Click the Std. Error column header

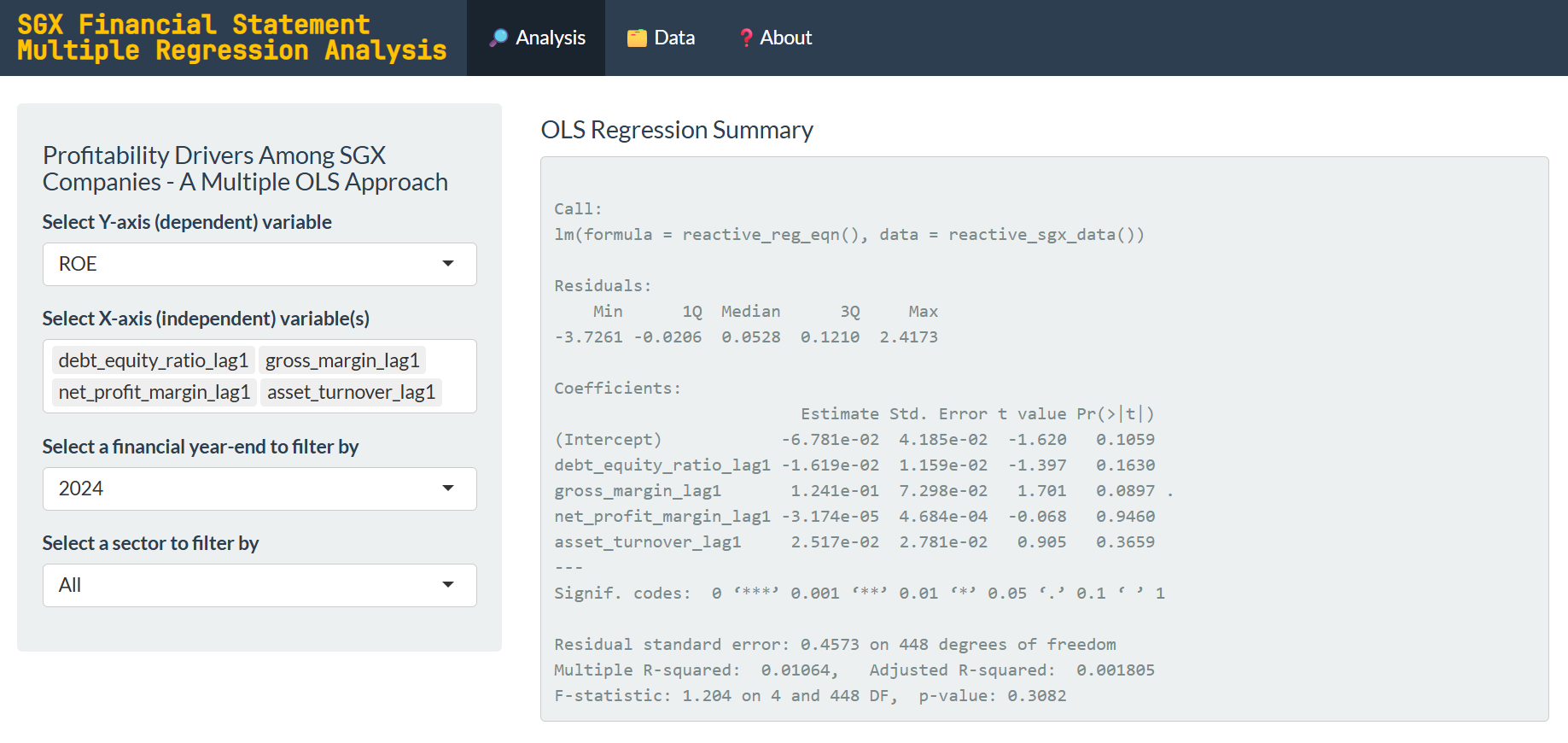pyautogui.click(x=938, y=414)
